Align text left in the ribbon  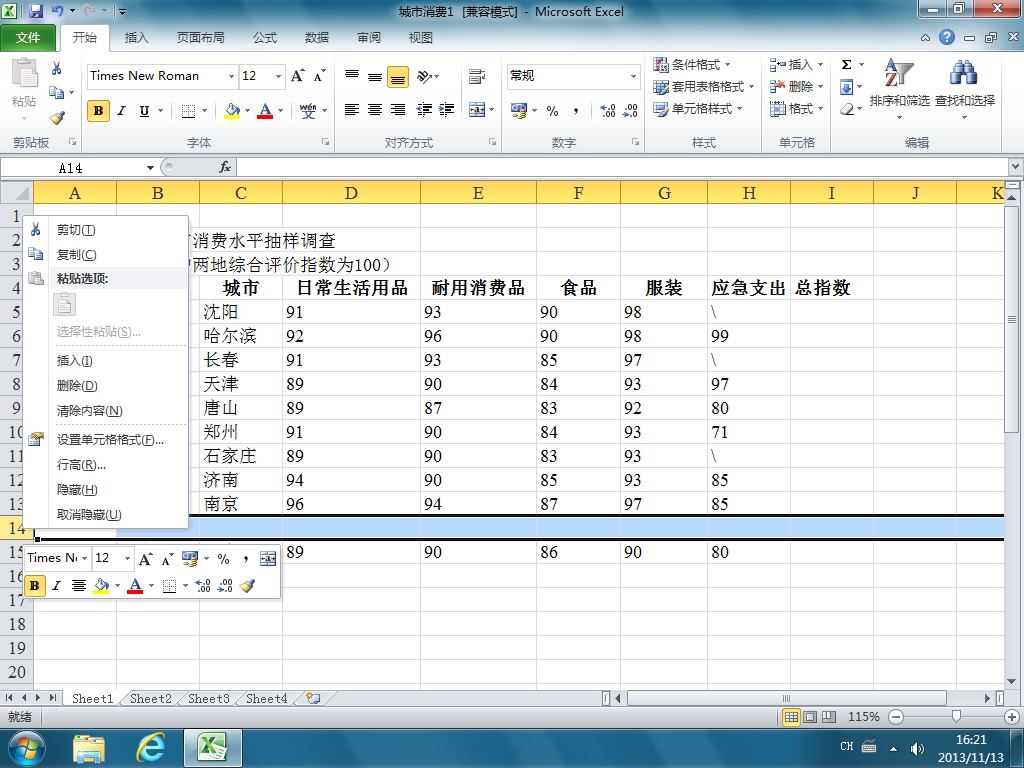click(352, 110)
